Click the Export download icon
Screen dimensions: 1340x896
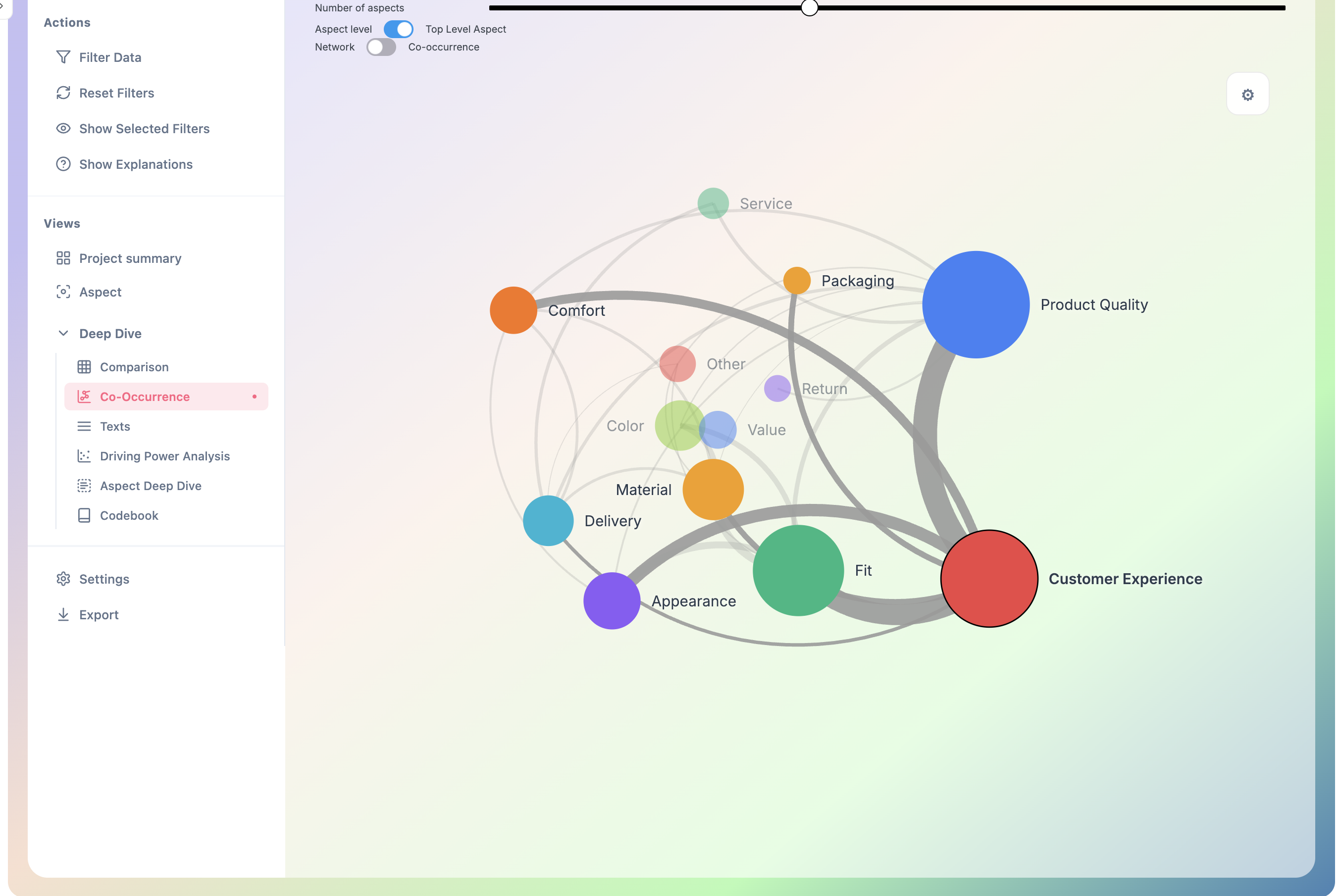click(63, 614)
